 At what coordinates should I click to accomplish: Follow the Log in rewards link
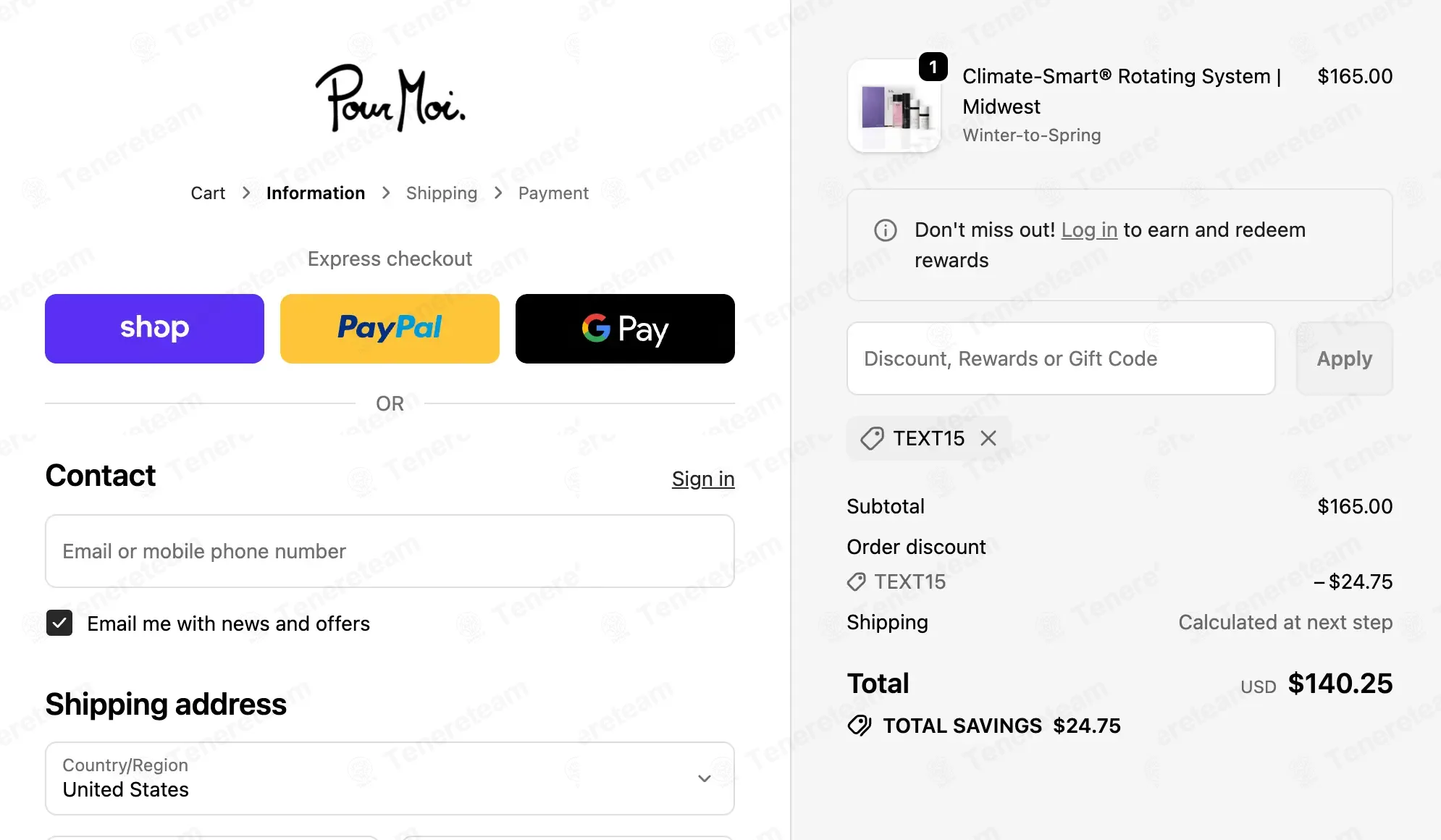click(x=1089, y=230)
